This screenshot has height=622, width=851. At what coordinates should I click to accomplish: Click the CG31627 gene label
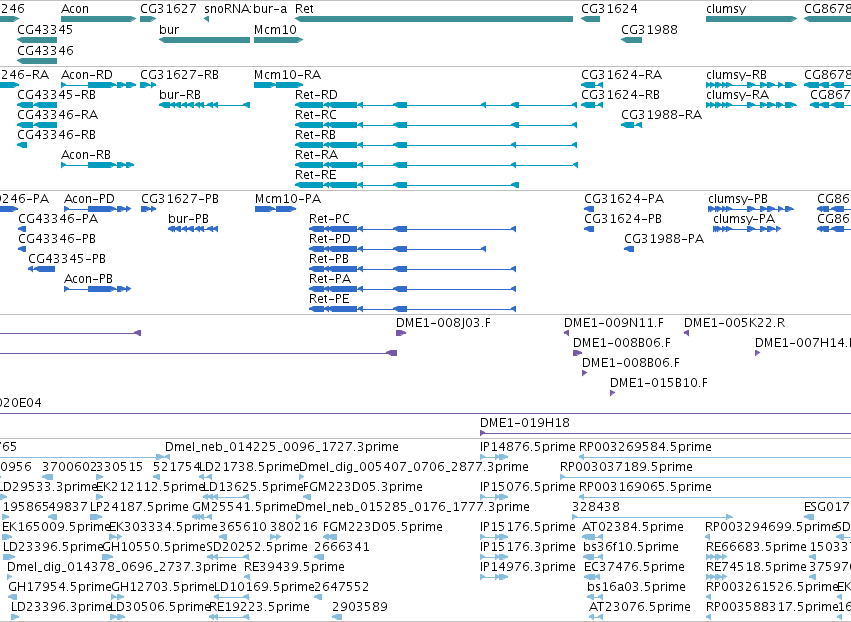click(168, 9)
